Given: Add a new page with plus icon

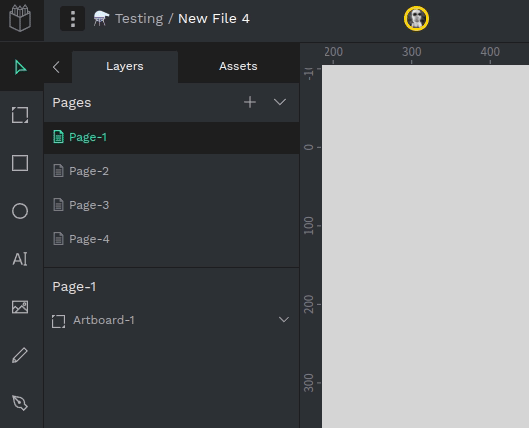Looking at the screenshot, I should (x=250, y=102).
